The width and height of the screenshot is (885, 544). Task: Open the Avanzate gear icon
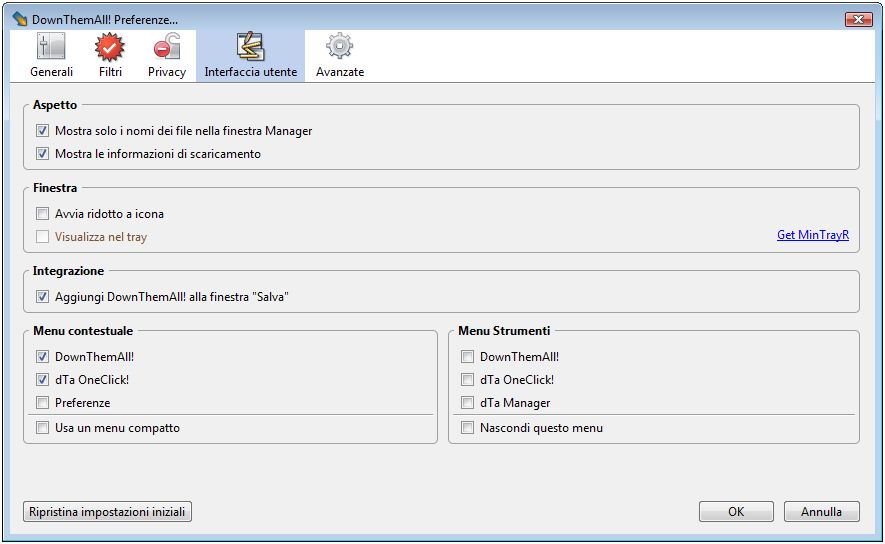click(x=340, y=47)
